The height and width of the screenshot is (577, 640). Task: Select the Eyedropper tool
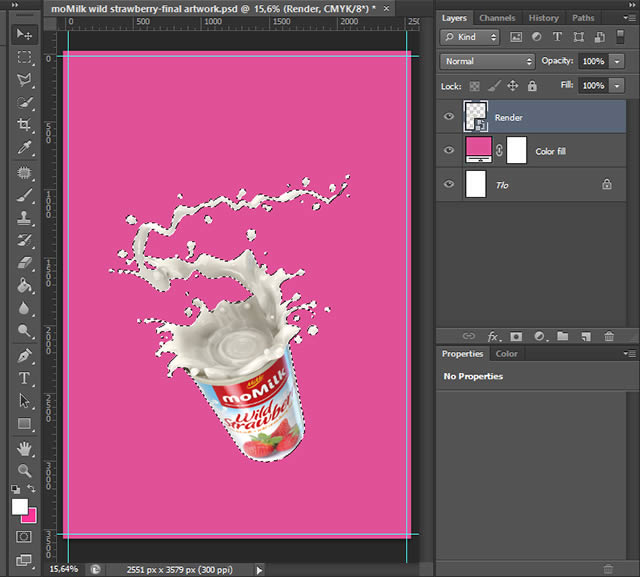24,147
